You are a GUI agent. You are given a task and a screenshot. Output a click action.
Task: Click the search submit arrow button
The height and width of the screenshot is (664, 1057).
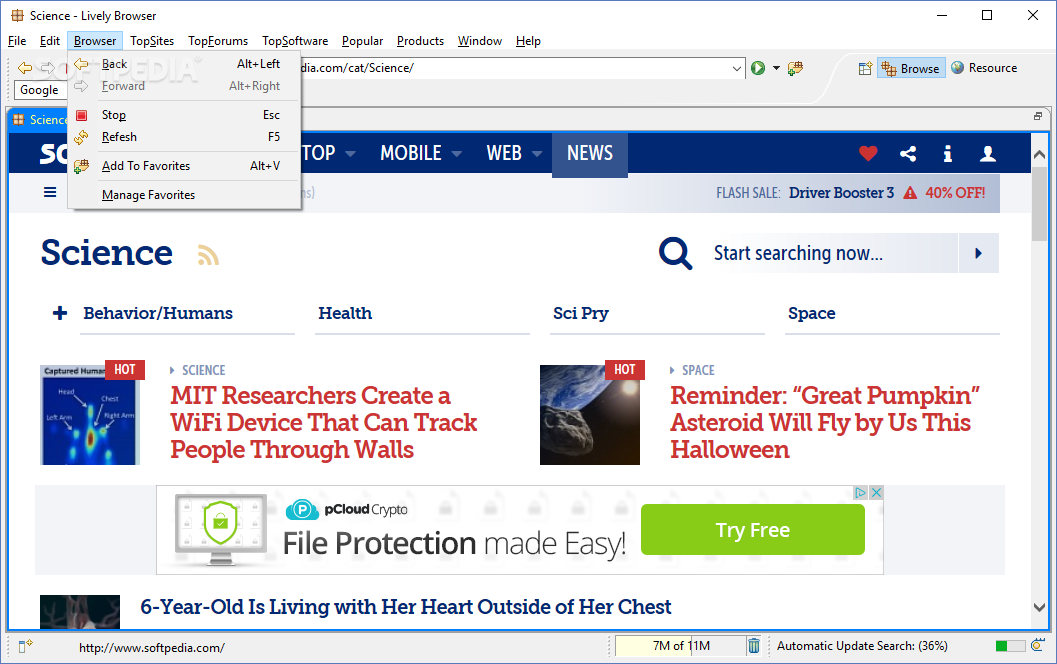[x=978, y=253]
